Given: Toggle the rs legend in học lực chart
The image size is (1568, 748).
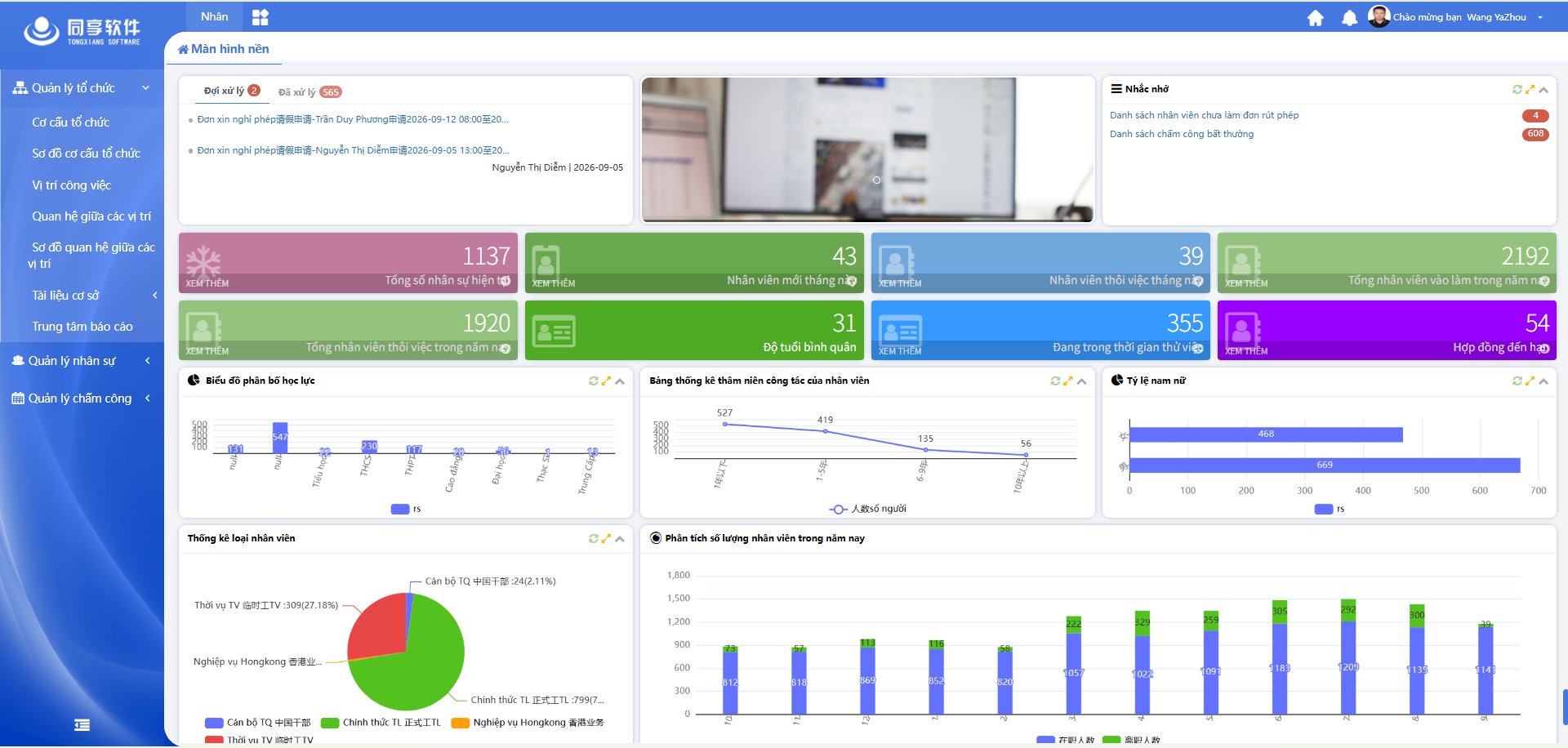Looking at the screenshot, I should click(x=406, y=509).
